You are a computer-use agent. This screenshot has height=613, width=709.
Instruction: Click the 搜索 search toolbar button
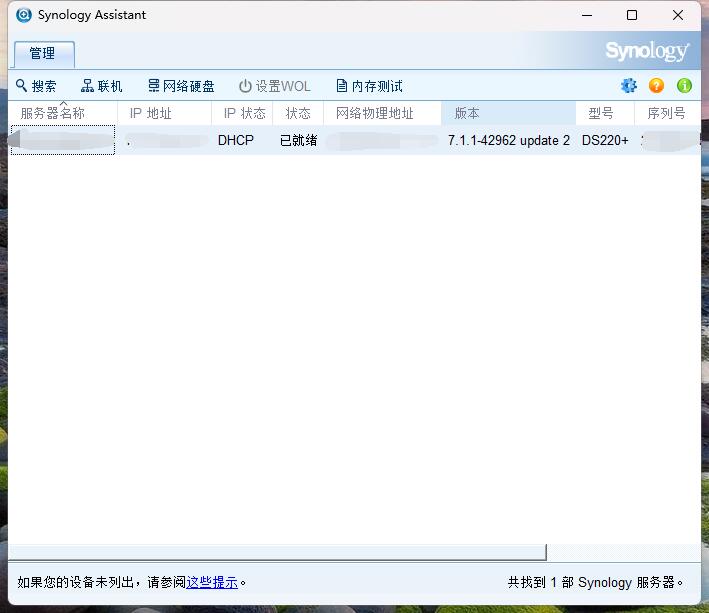click(x=36, y=86)
